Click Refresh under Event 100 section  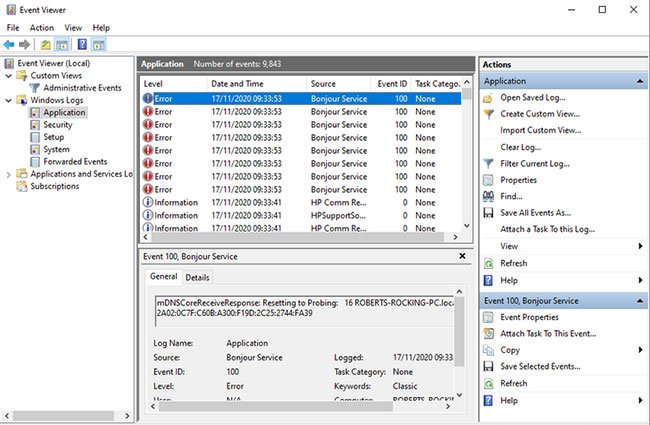[514, 384]
